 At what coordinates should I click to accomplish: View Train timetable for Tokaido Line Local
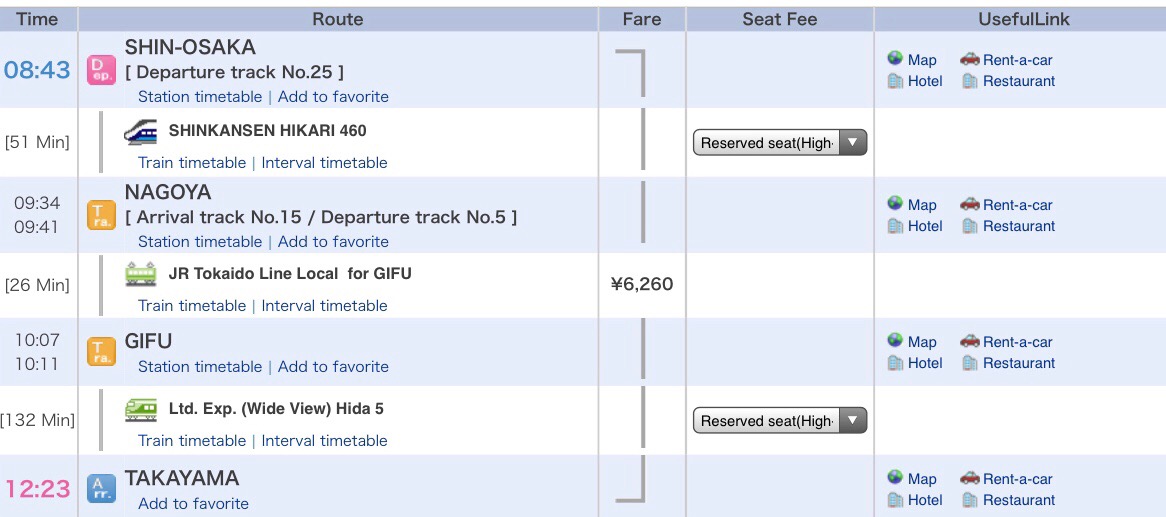click(192, 306)
